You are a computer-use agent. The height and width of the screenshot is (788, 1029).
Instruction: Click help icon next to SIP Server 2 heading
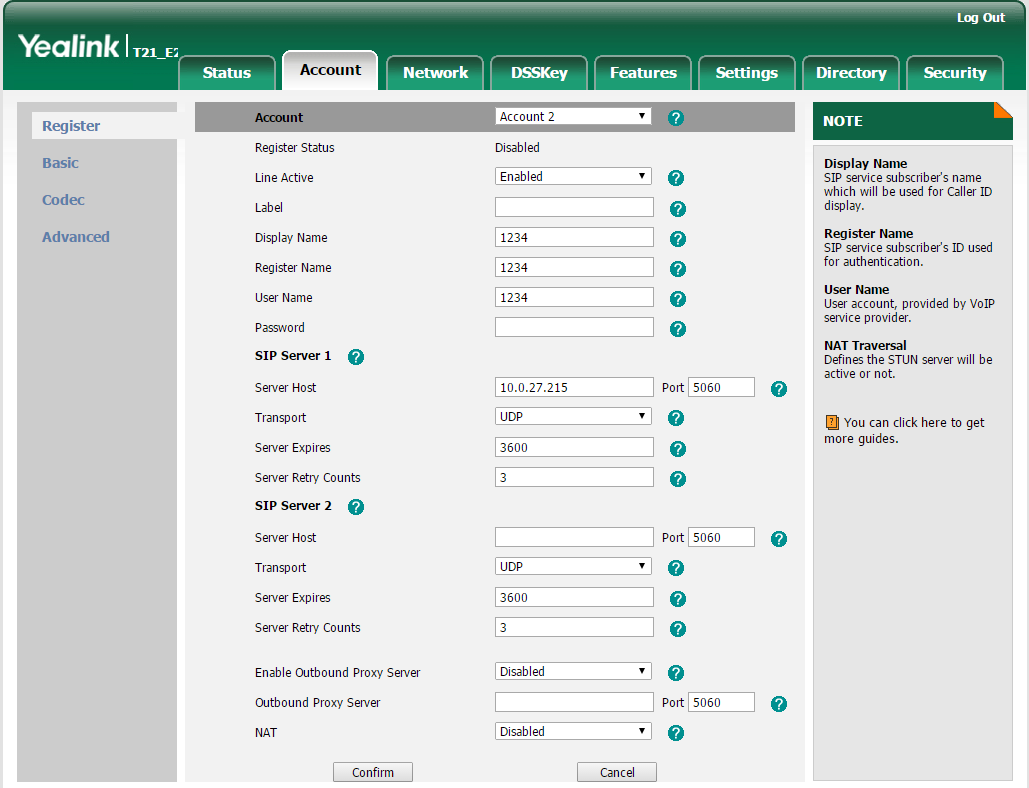pos(355,507)
